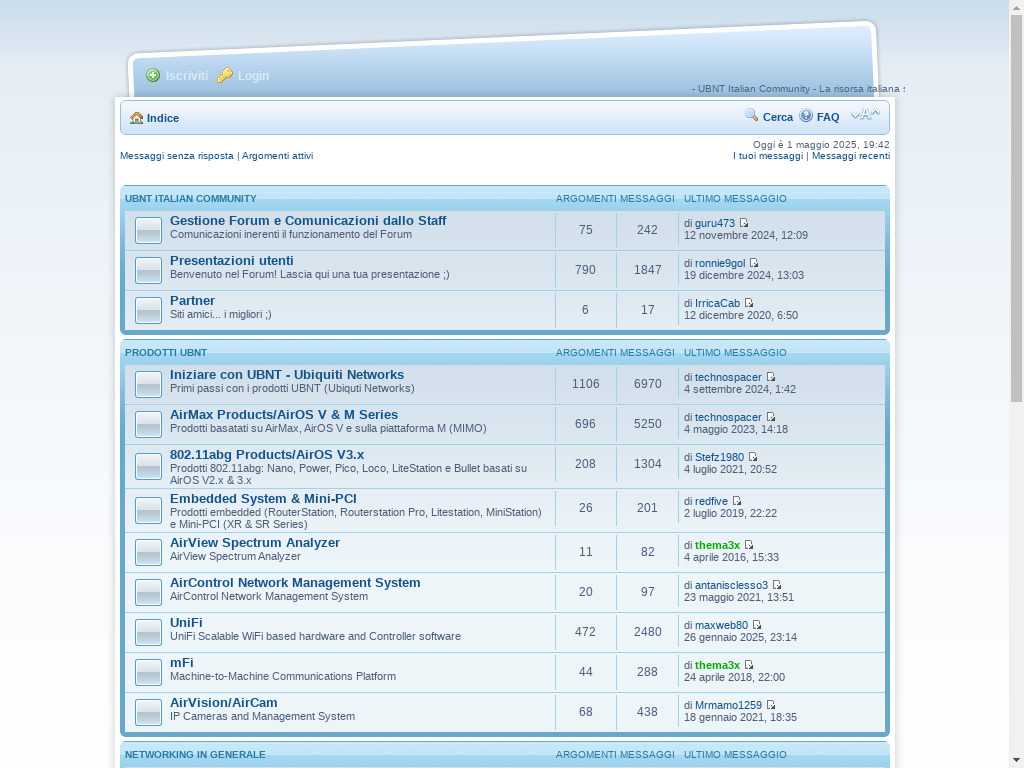
Task: Click forum status icon for Presentazioni utenti
Action: coord(148,270)
